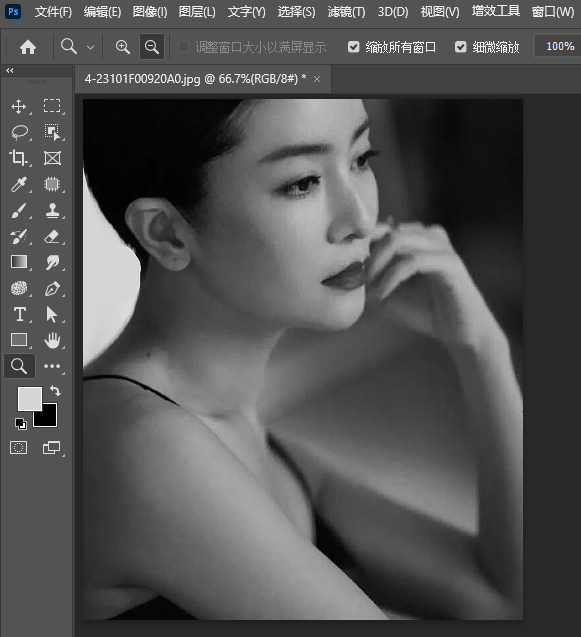Uncheck 细微缩放 checkbox
Image resolution: width=581 pixels, height=637 pixels.
460,47
